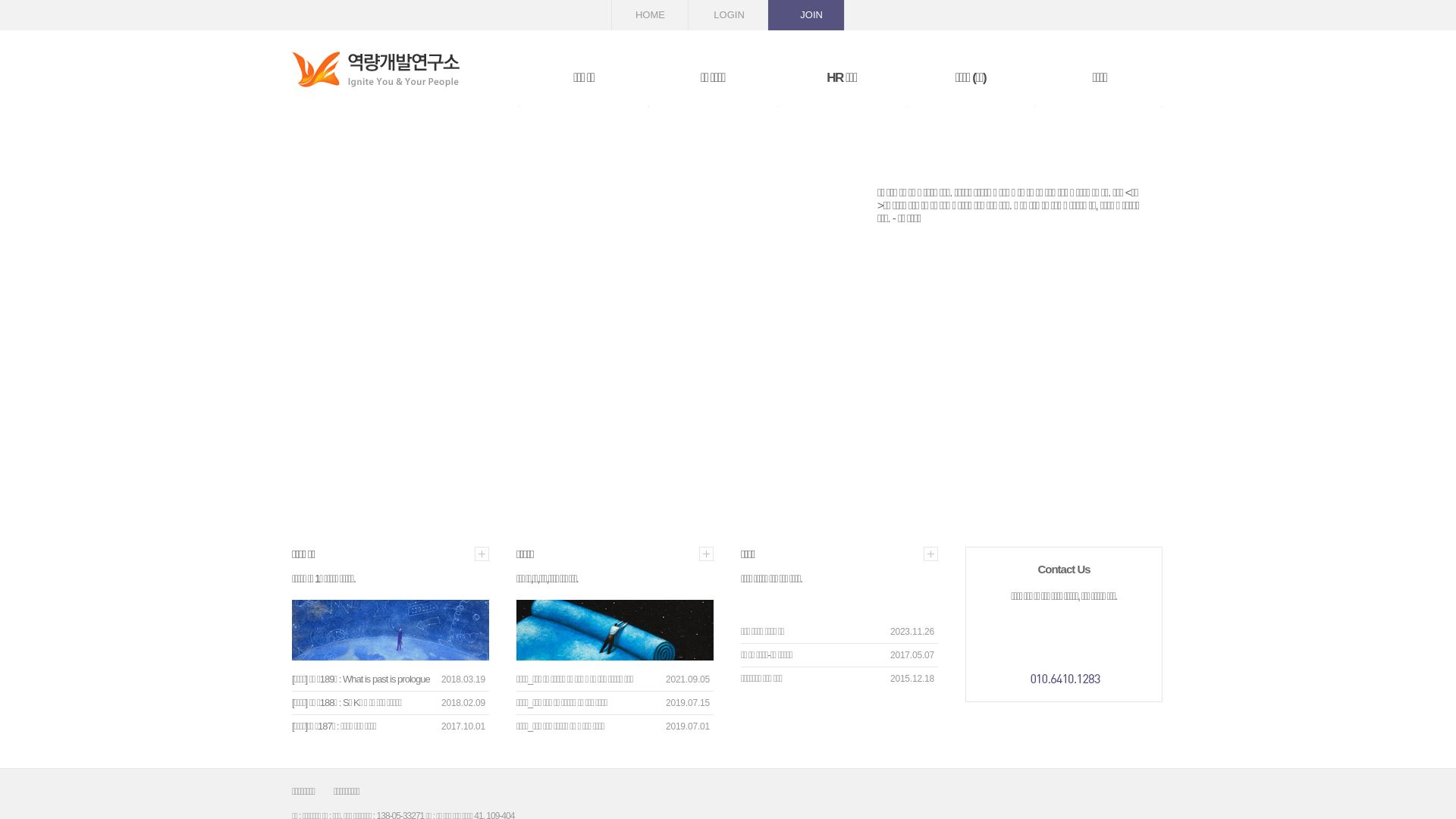Click the orange flame site logo
1456x819 pixels.
click(x=376, y=70)
